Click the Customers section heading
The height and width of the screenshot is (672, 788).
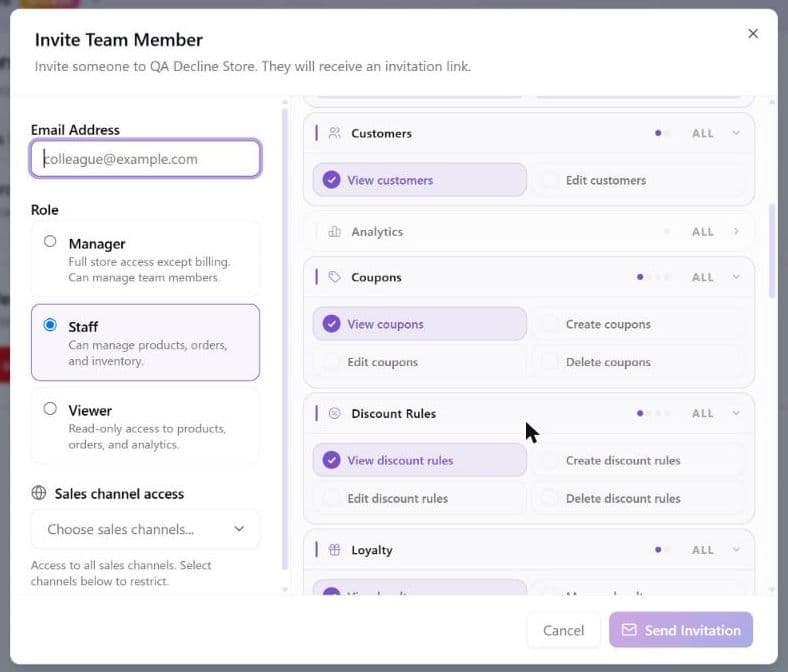point(381,134)
